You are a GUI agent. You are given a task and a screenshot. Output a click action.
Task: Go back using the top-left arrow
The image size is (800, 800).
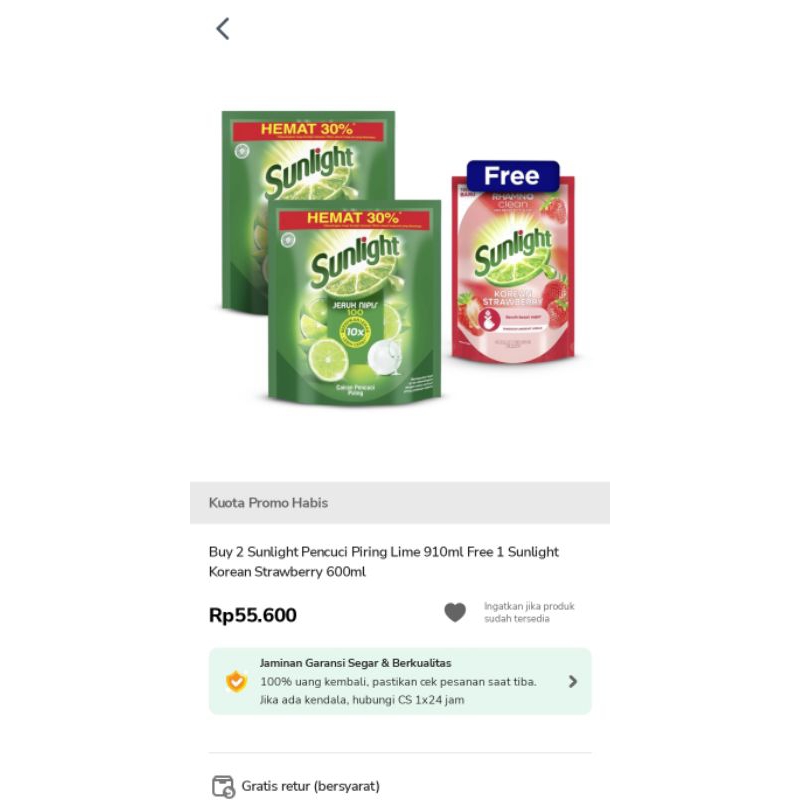pyautogui.click(x=223, y=29)
